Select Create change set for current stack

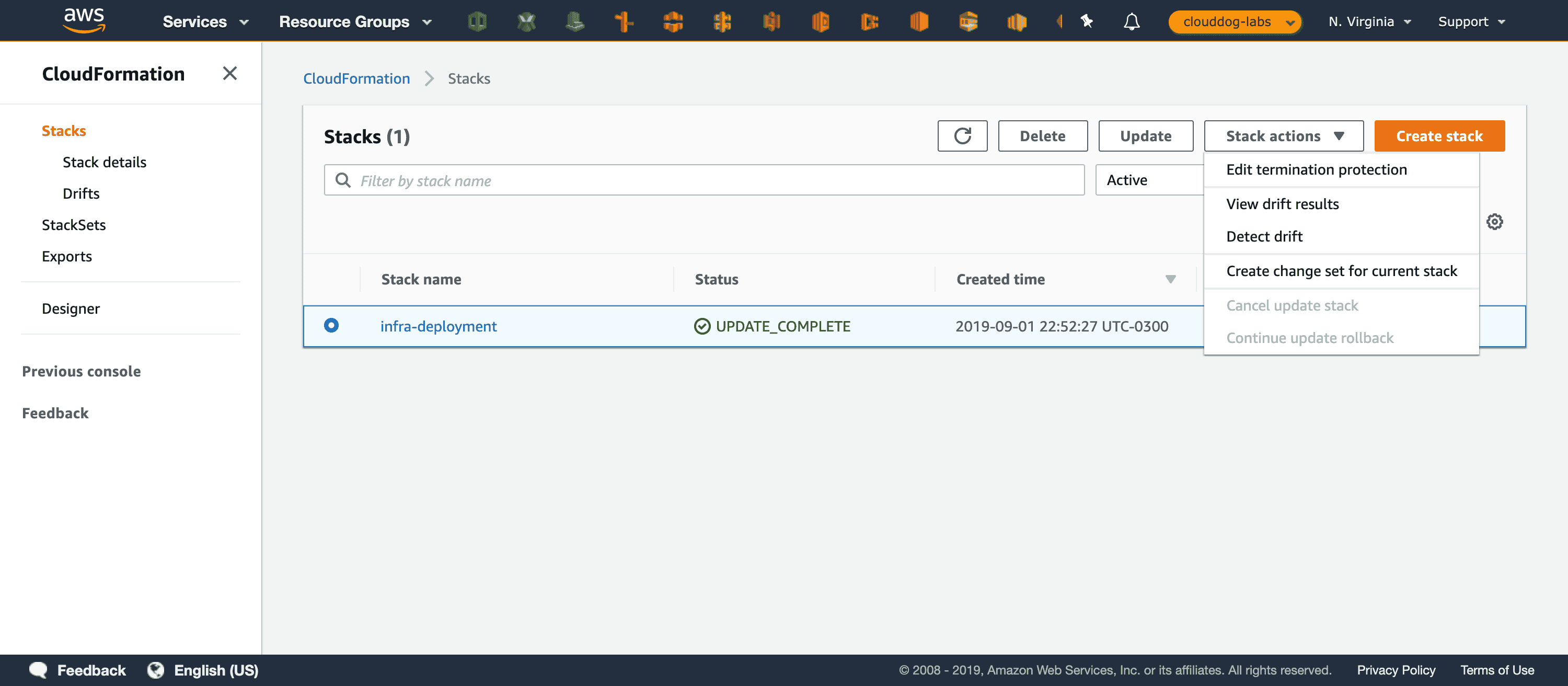pyautogui.click(x=1341, y=271)
